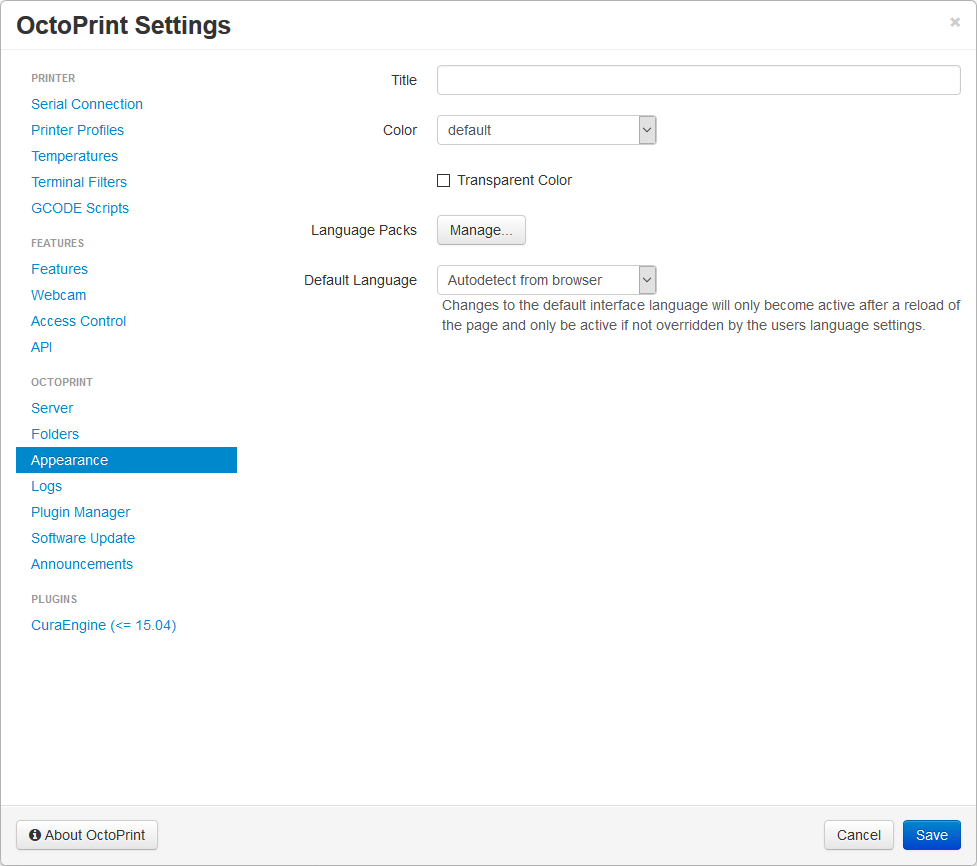Select the Appearance sidebar item
The image size is (977, 866).
[x=126, y=460]
